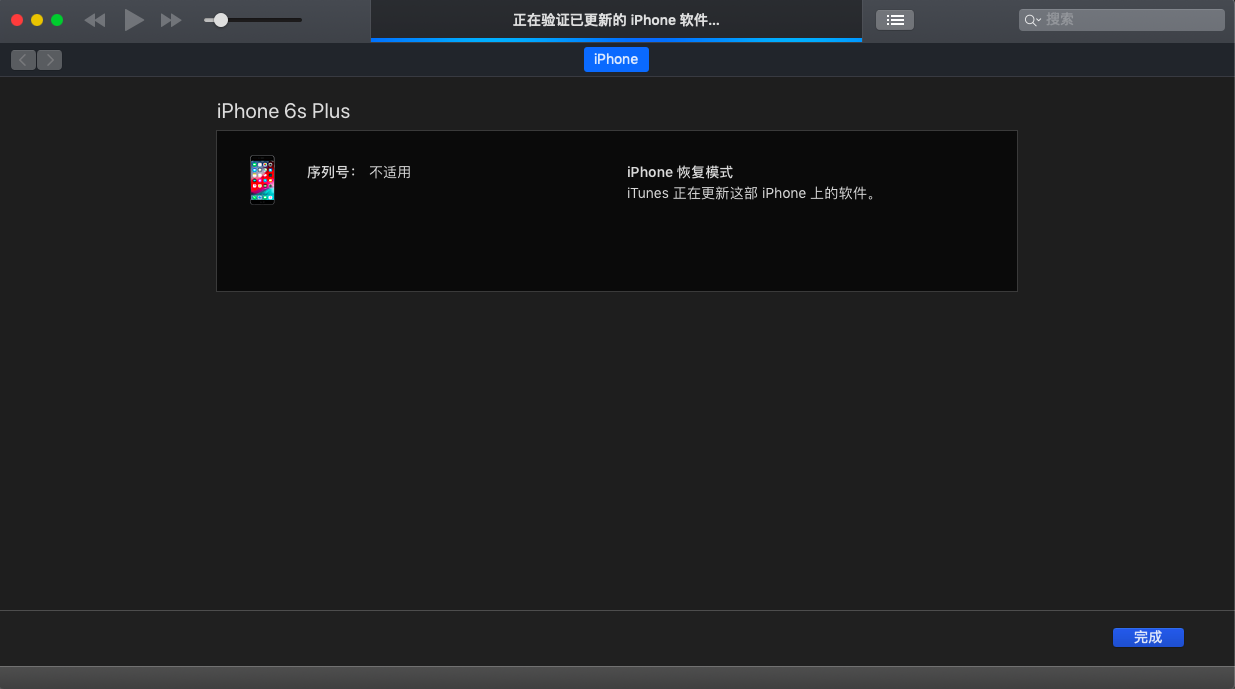Go back with the left arrow
The width and height of the screenshot is (1235, 689).
coord(24,60)
